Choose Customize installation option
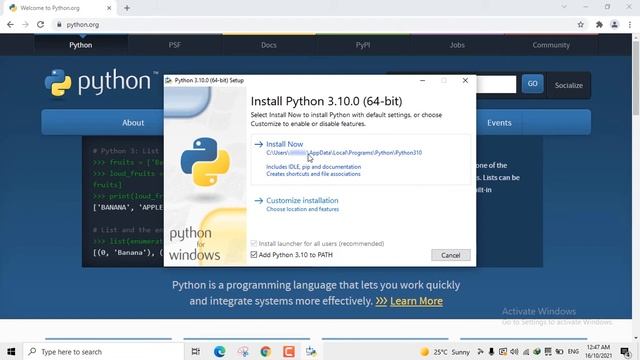The width and height of the screenshot is (640, 360). pos(302,200)
